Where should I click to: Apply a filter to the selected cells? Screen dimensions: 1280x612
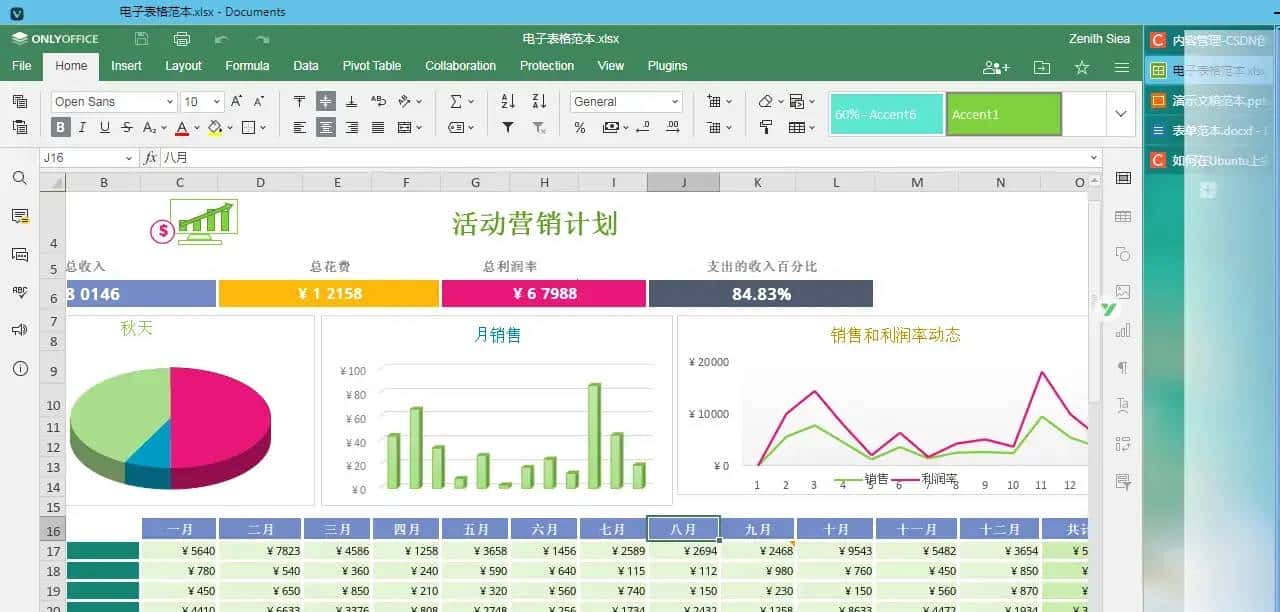click(x=508, y=128)
